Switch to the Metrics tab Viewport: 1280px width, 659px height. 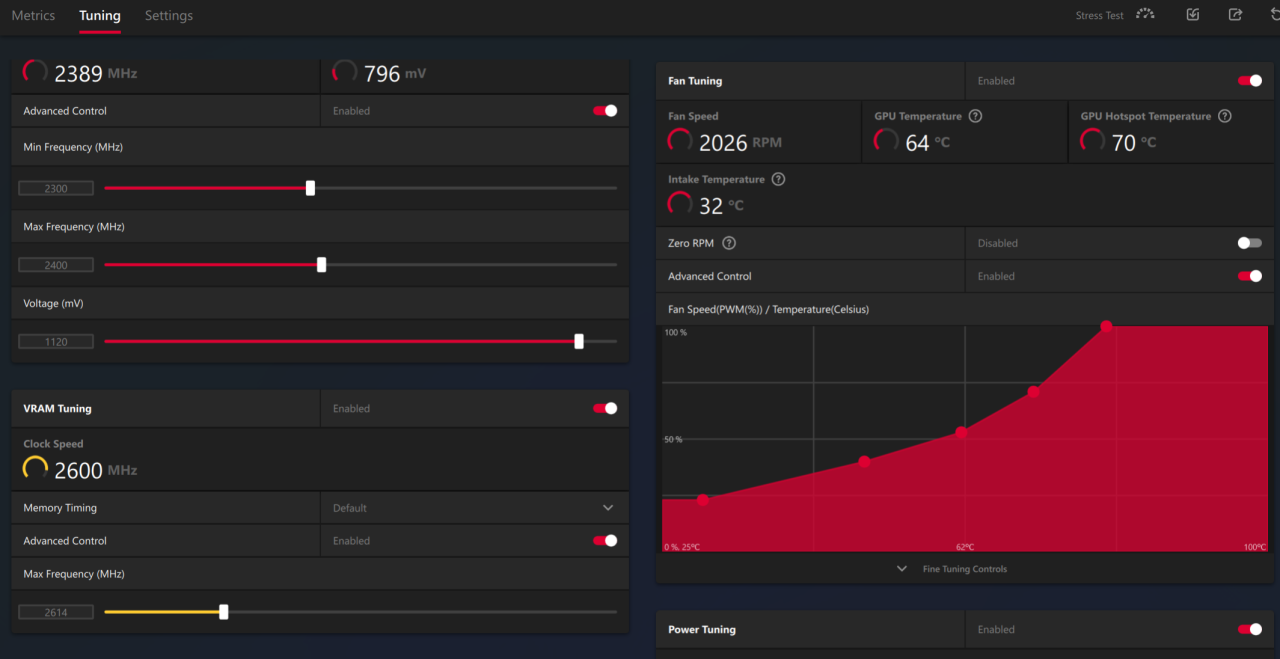(33, 16)
